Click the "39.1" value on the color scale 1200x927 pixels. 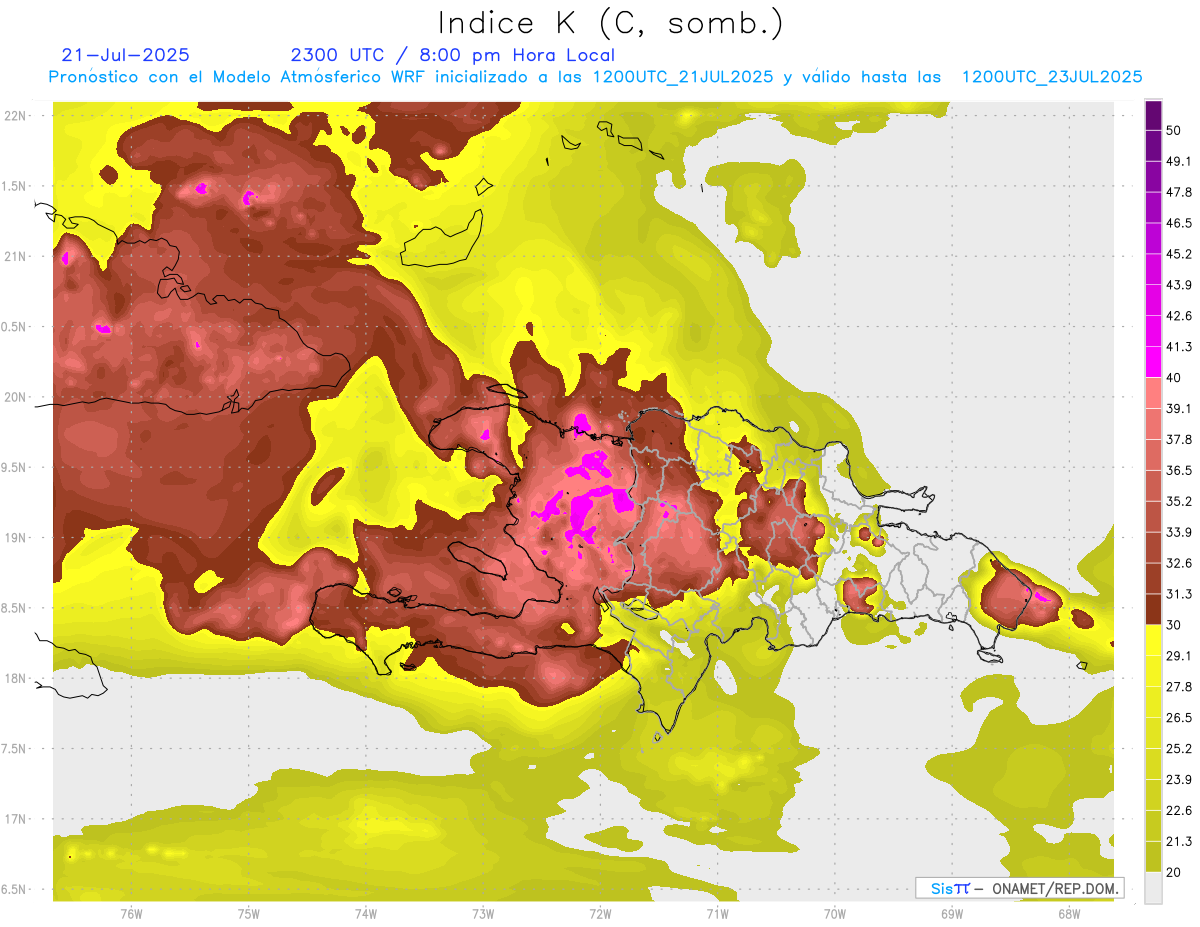click(x=1179, y=408)
